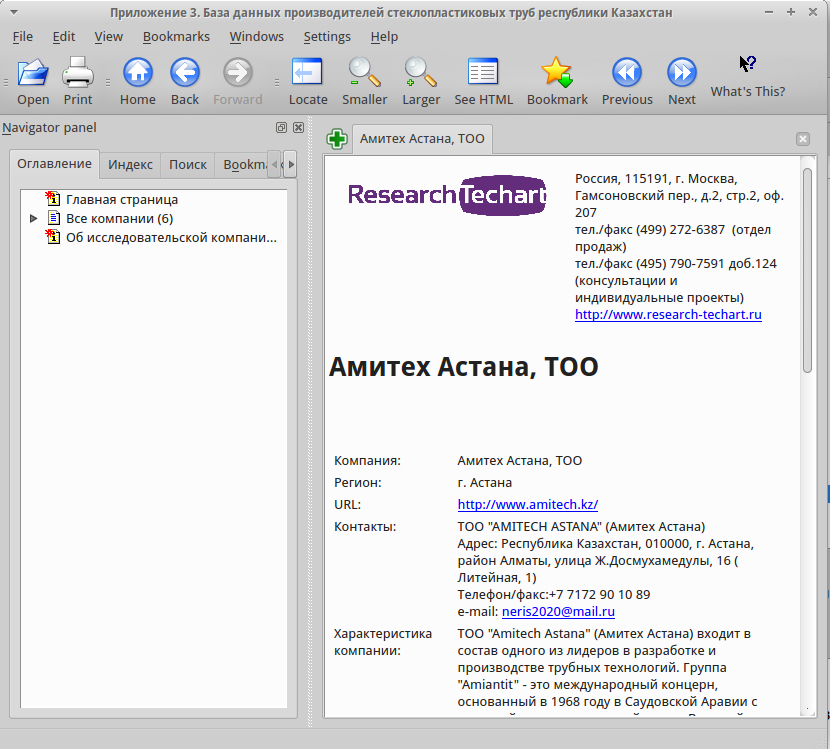Switch to the Поиск tab

(x=187, y=165)
